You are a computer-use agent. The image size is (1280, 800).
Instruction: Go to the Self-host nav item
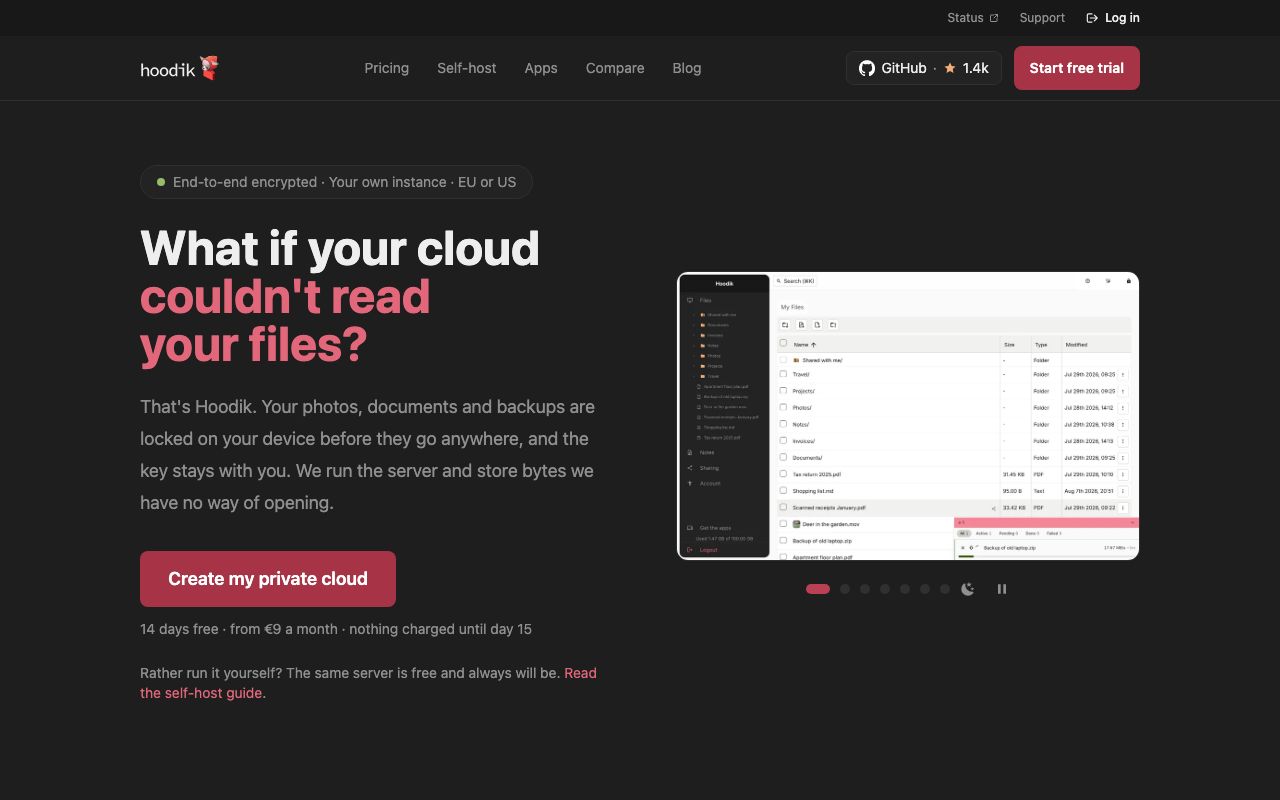pos(466,68)
